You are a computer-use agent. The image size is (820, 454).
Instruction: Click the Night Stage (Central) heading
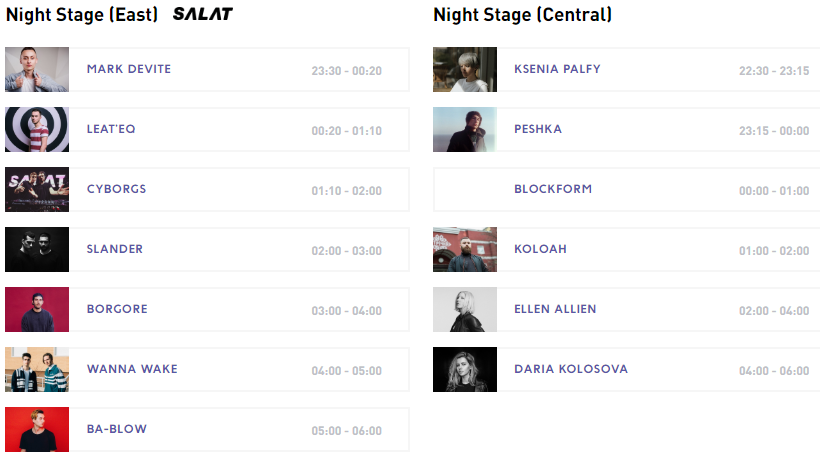(522, 15)
